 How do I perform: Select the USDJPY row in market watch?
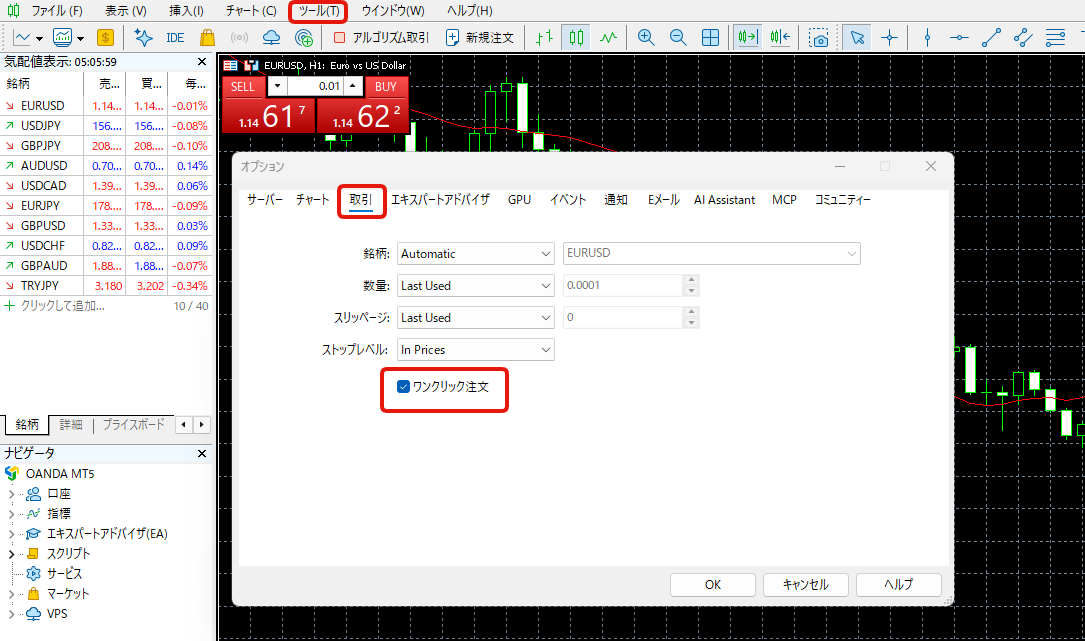pos(106,126)
